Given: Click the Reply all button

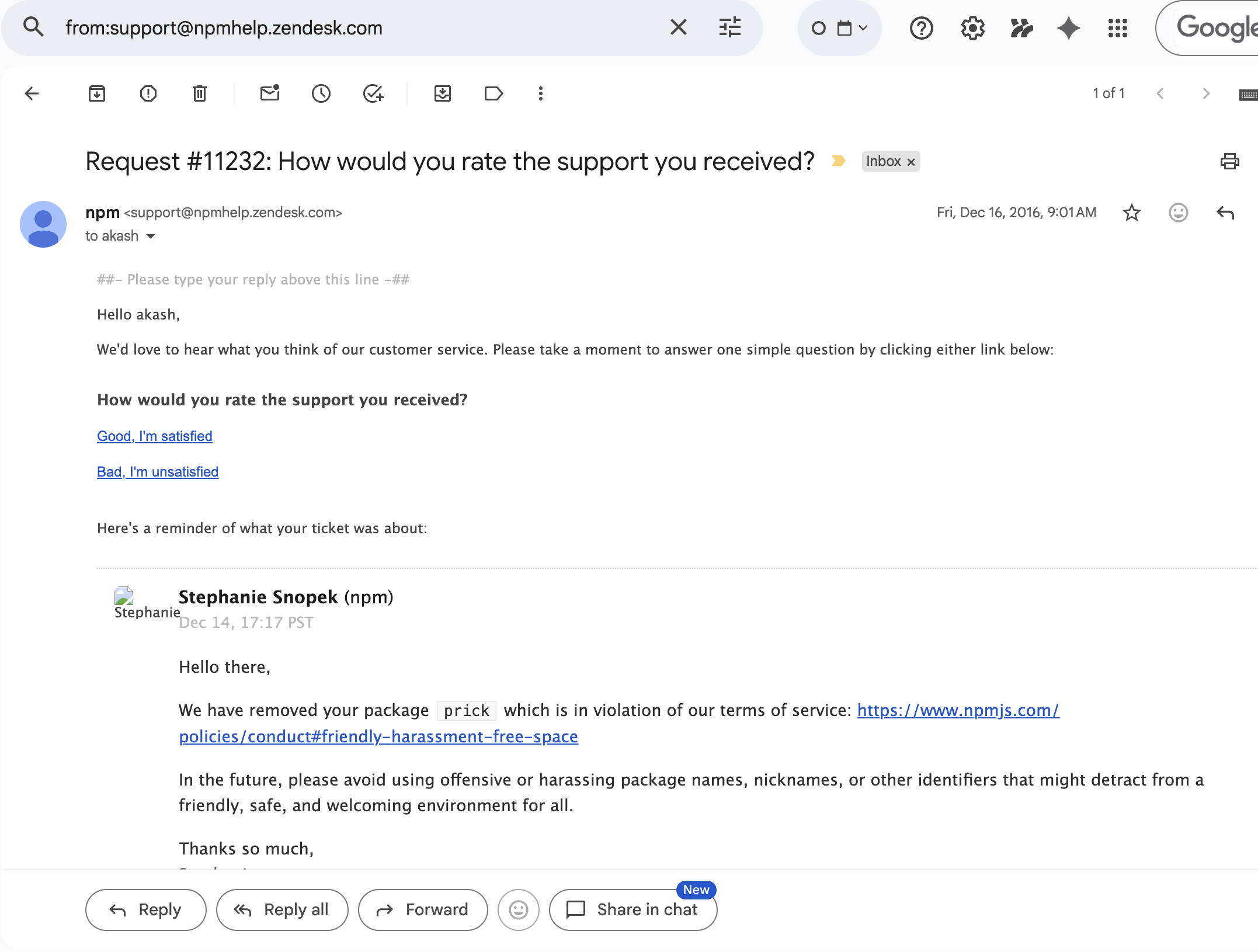Looking at the screenshot, I should pyautogui.click(x=282, y=910).
